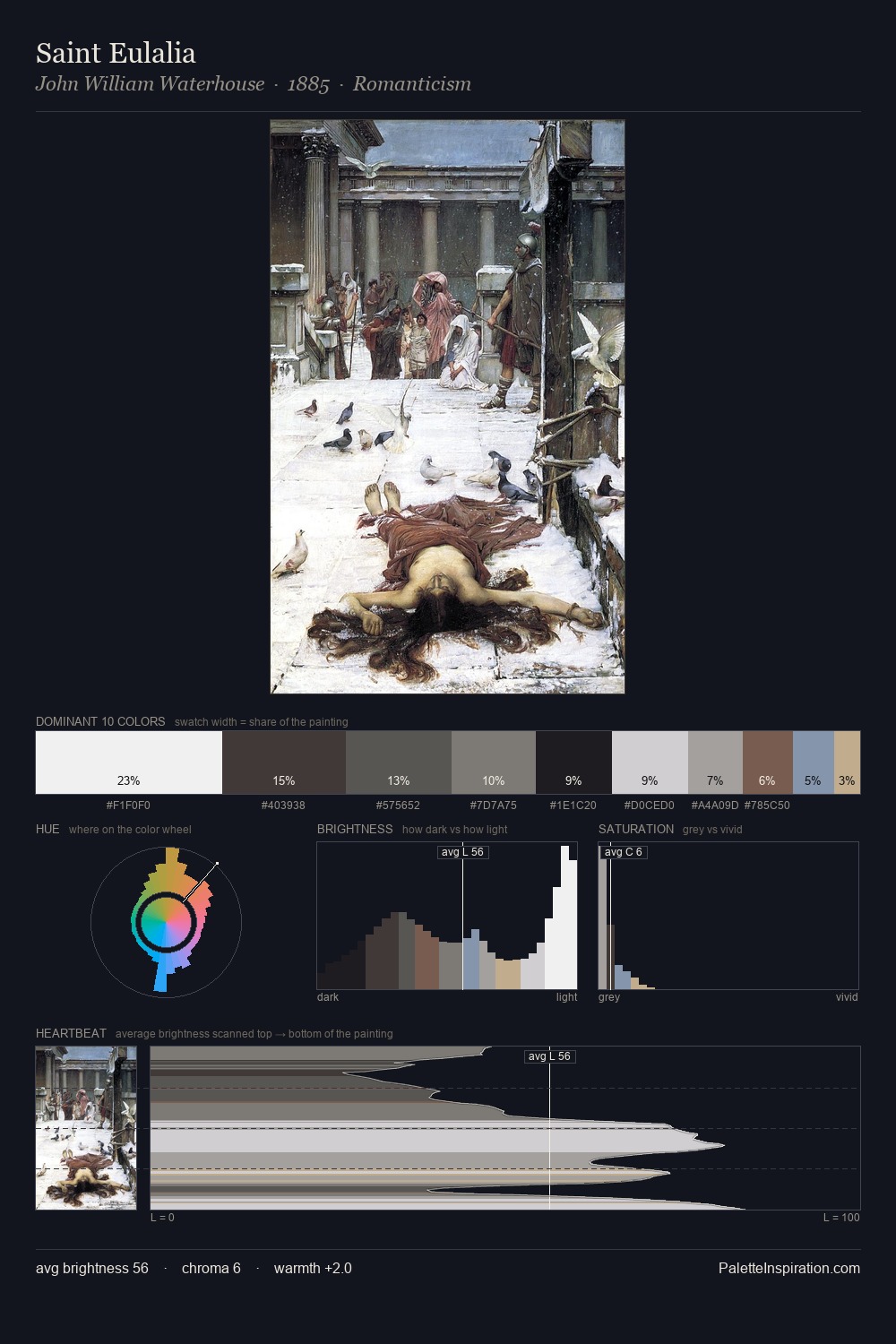
Task: Click the light grey #D0CED0 swatch at 9%
Action: point(650,762)
